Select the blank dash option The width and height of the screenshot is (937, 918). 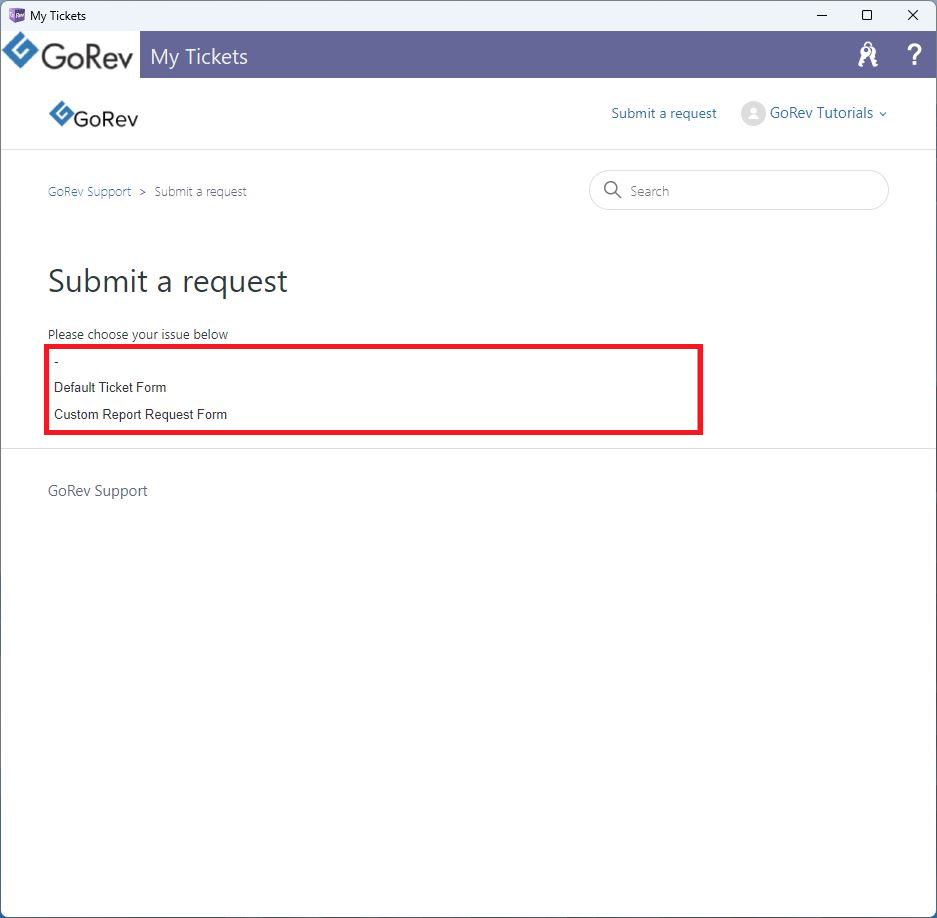tap(371, 362)
